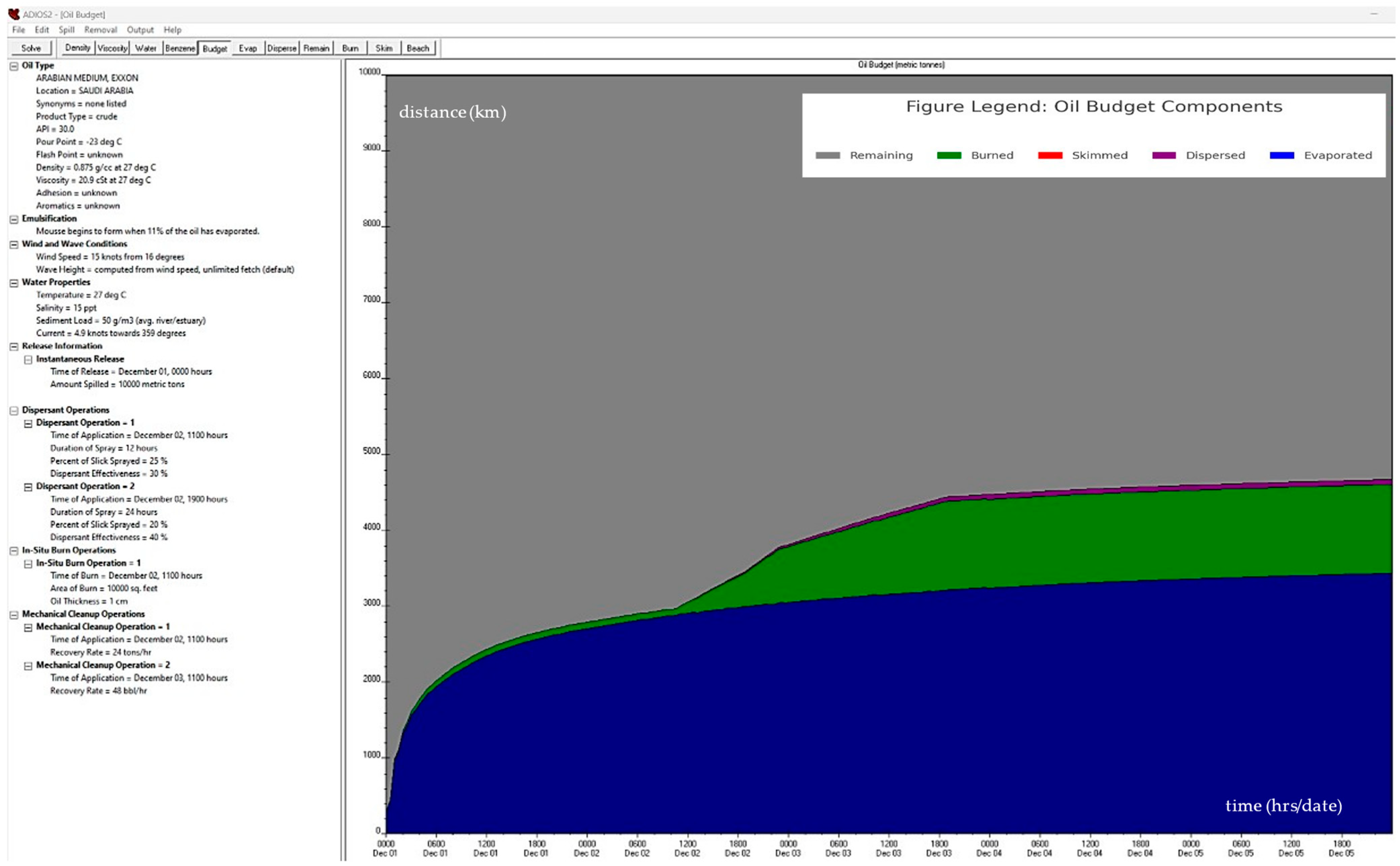Select the Evap toolbar button
The width and height of the screenshot is (1400, 866).
click(248, 48)
